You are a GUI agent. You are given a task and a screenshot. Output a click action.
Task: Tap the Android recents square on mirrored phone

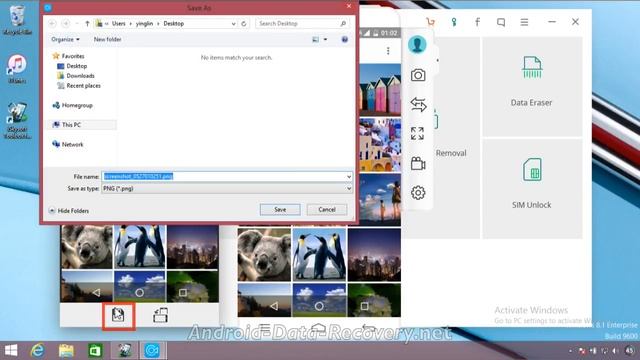coord(364,306)
